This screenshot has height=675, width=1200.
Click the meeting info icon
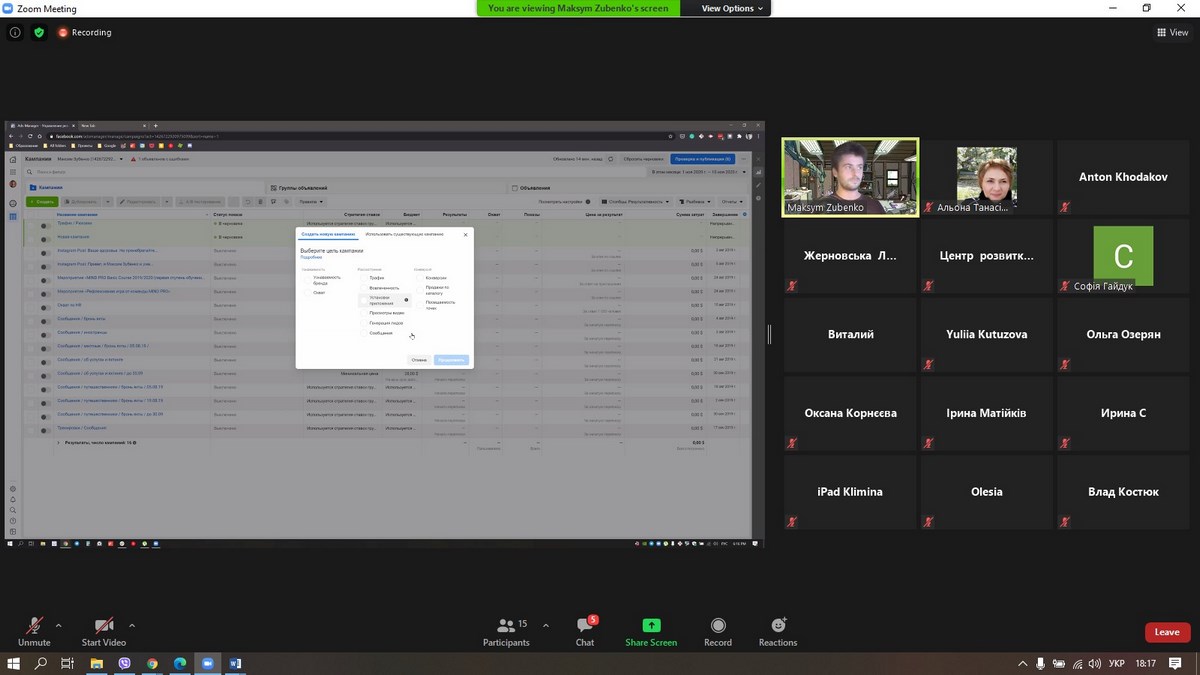click(15, 32)
